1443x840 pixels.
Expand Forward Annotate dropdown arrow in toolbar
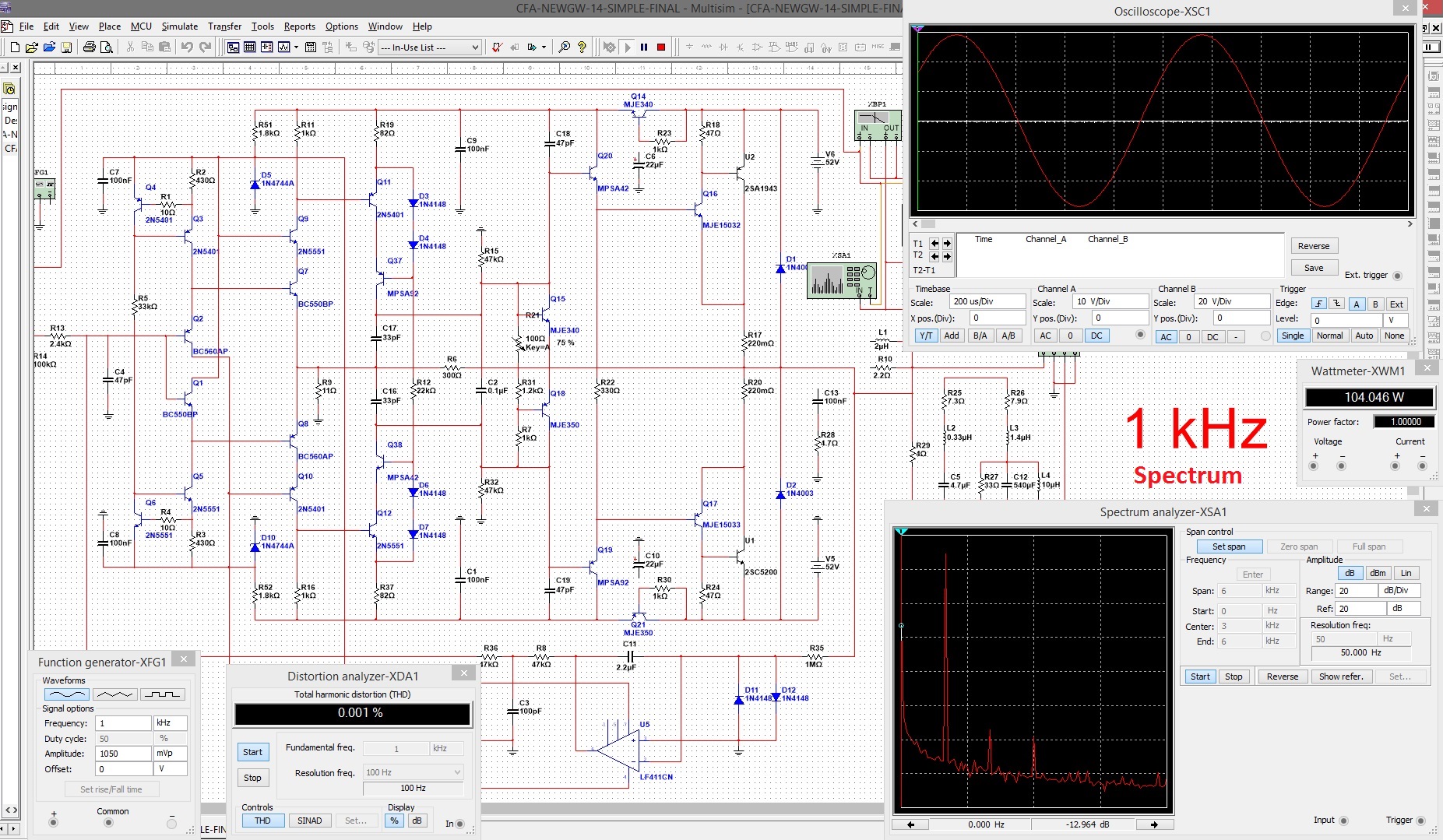544,47
